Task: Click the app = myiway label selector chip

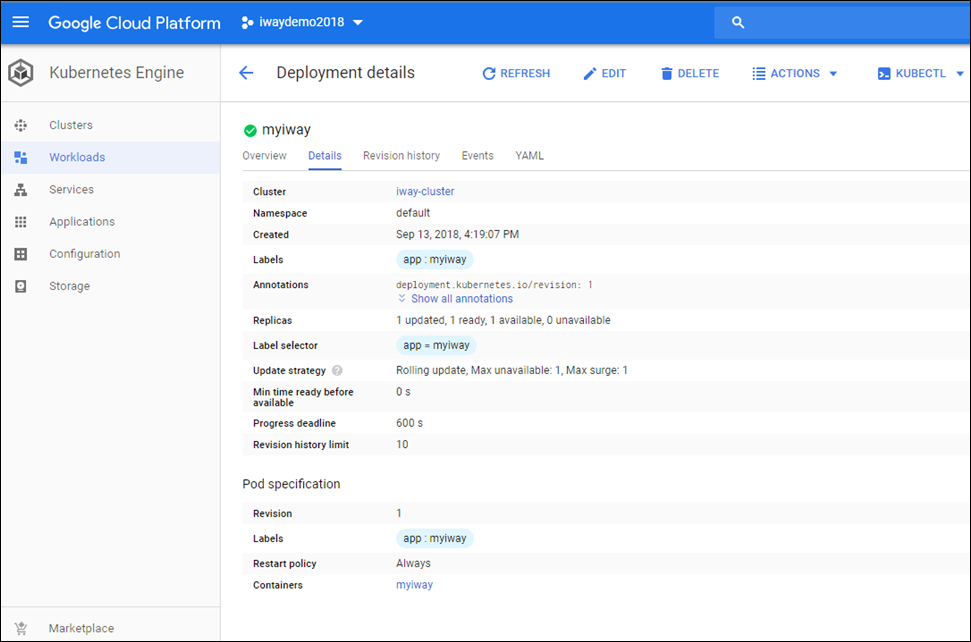Action: click(436, 345)
